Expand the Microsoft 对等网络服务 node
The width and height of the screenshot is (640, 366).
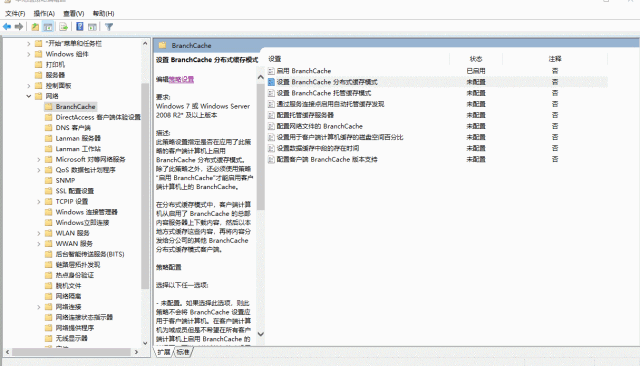(39, 160)
